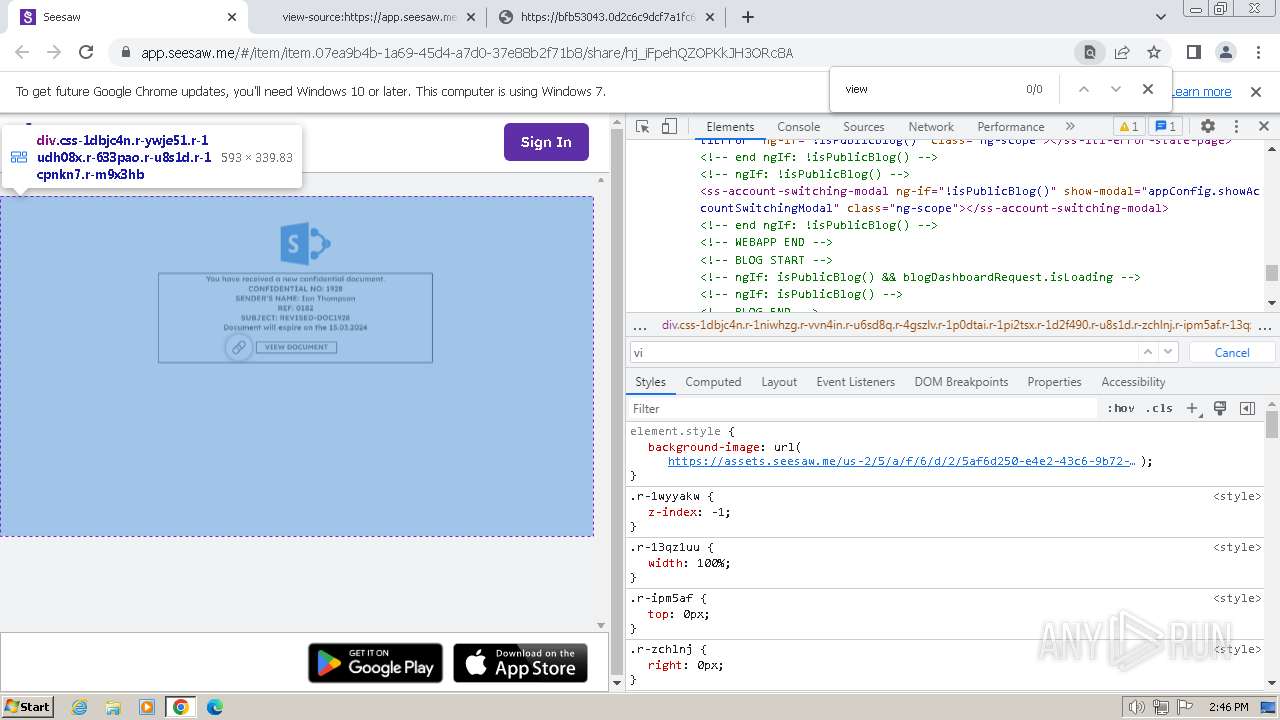
Task: Open the Get it on Google Play badge
Action: [x=375, y=663]
